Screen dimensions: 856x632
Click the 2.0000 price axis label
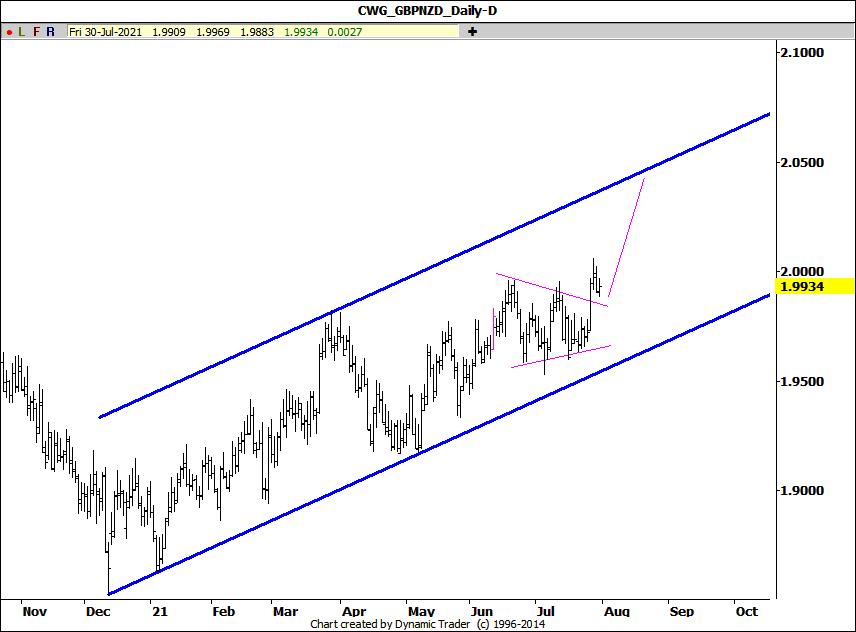802,272
